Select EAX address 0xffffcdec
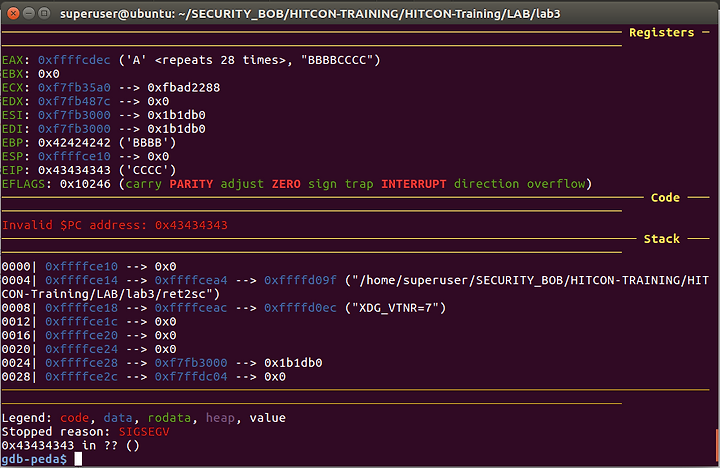The height and width of the screenshot is (468, 720). coord(74,60)
